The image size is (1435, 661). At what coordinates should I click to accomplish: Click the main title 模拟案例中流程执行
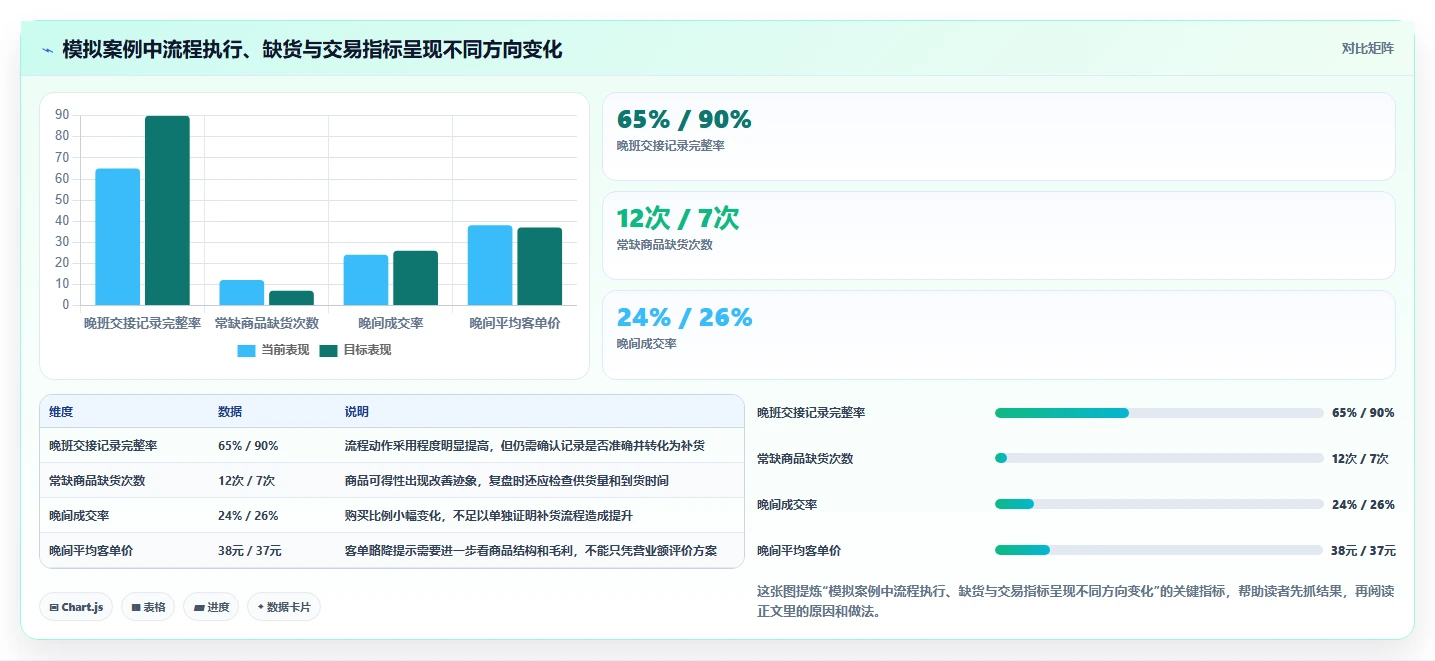click(x=312, y=49)
